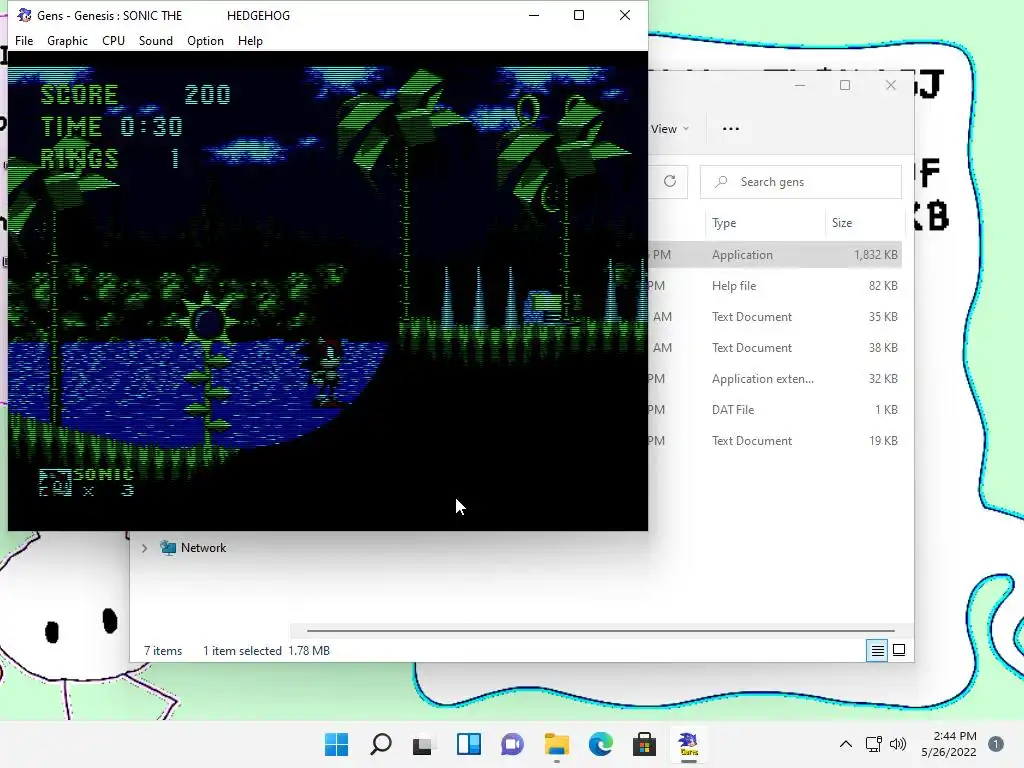Switch Explorer to Large icons view
This screenshot has height=768, width=1024.
899,650
